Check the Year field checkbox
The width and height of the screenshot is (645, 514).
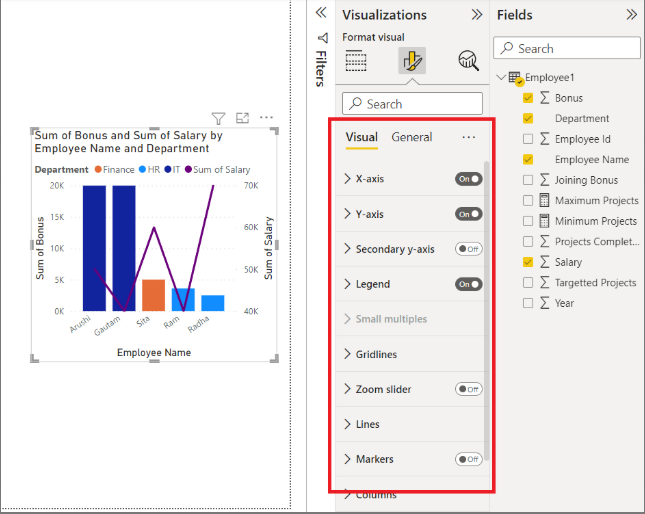coord(528,303)
